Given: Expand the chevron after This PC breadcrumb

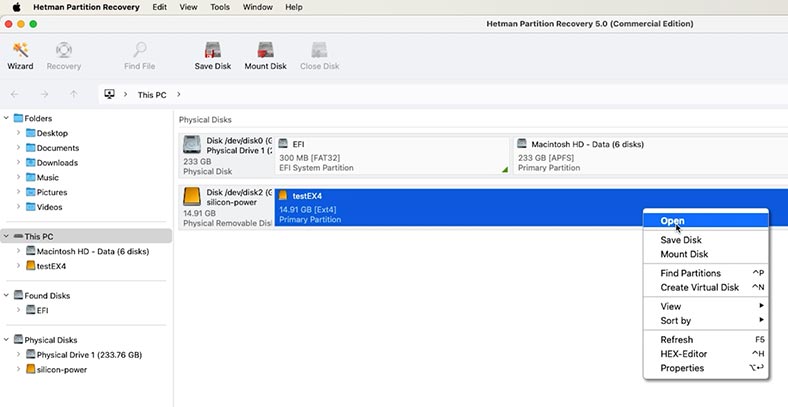Looking at the screenshot, I should point(178,94).
